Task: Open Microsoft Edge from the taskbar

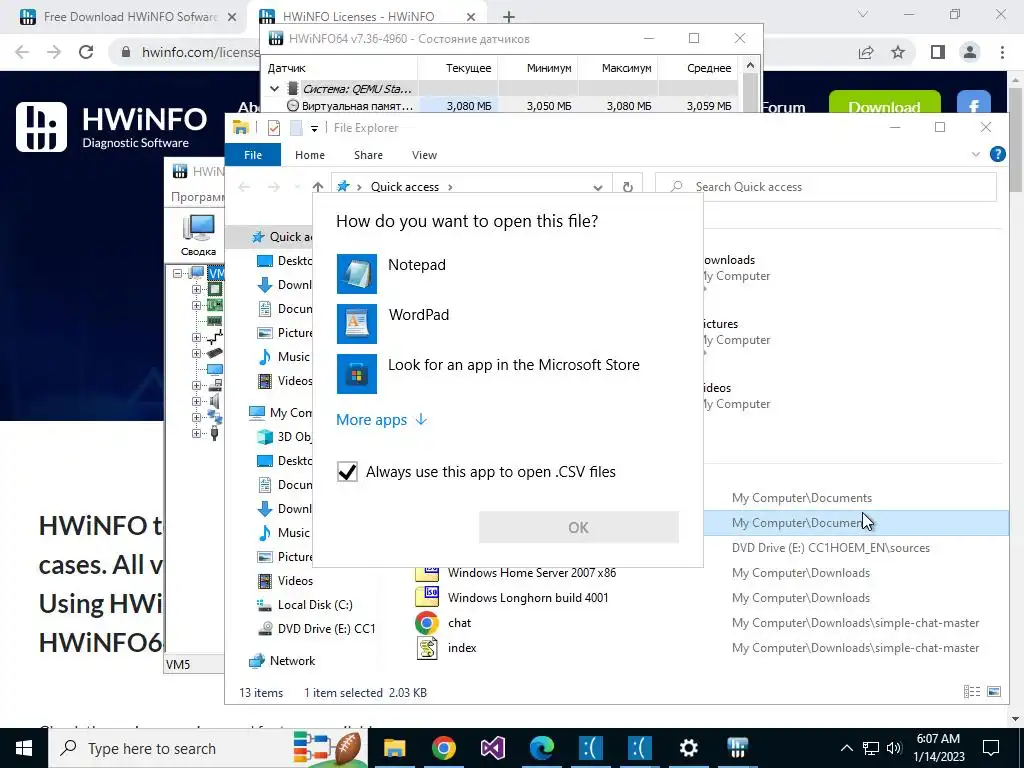Action: pos(541,748)
